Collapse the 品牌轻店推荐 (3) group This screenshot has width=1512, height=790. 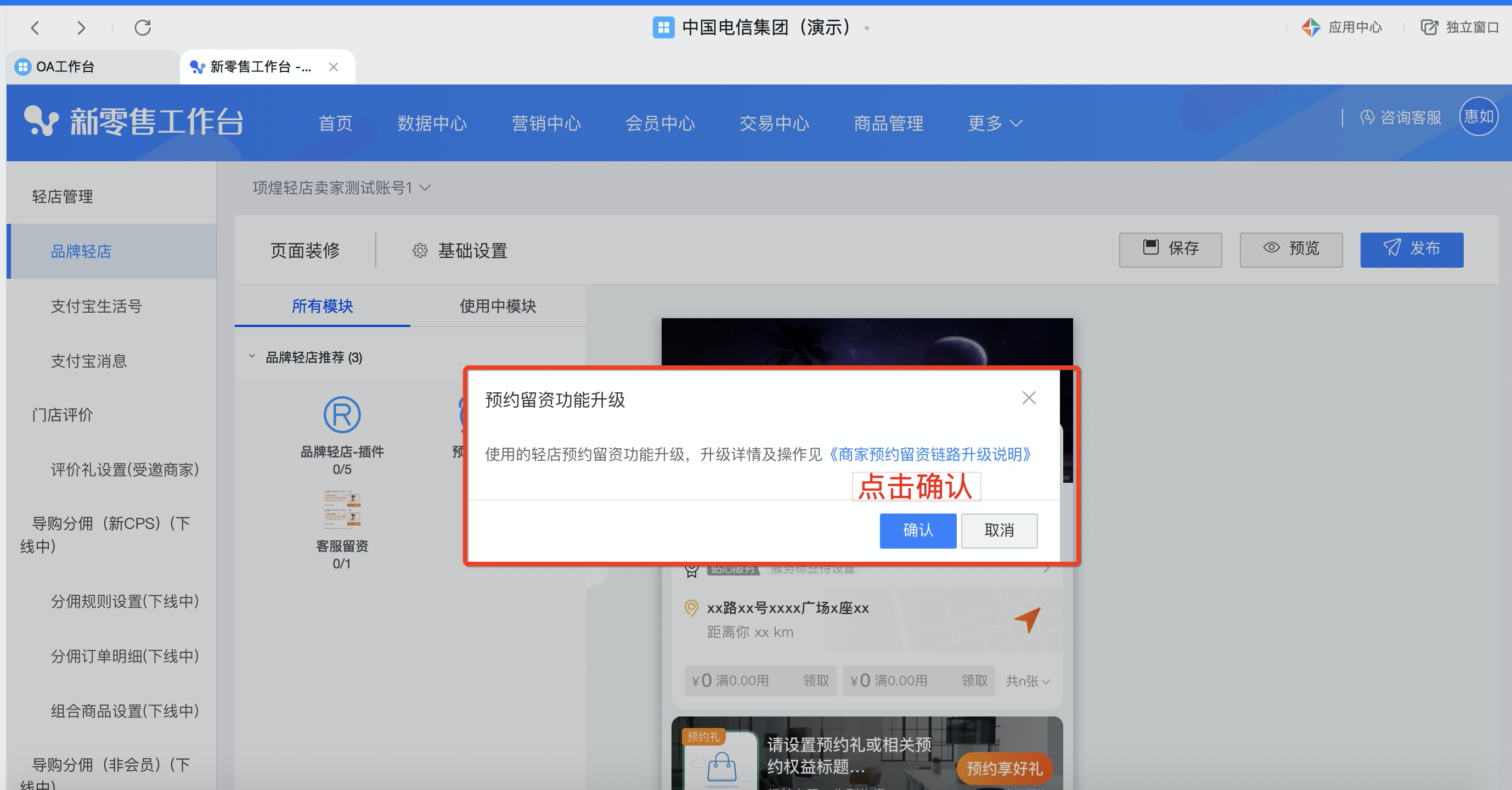coord(252,357)
